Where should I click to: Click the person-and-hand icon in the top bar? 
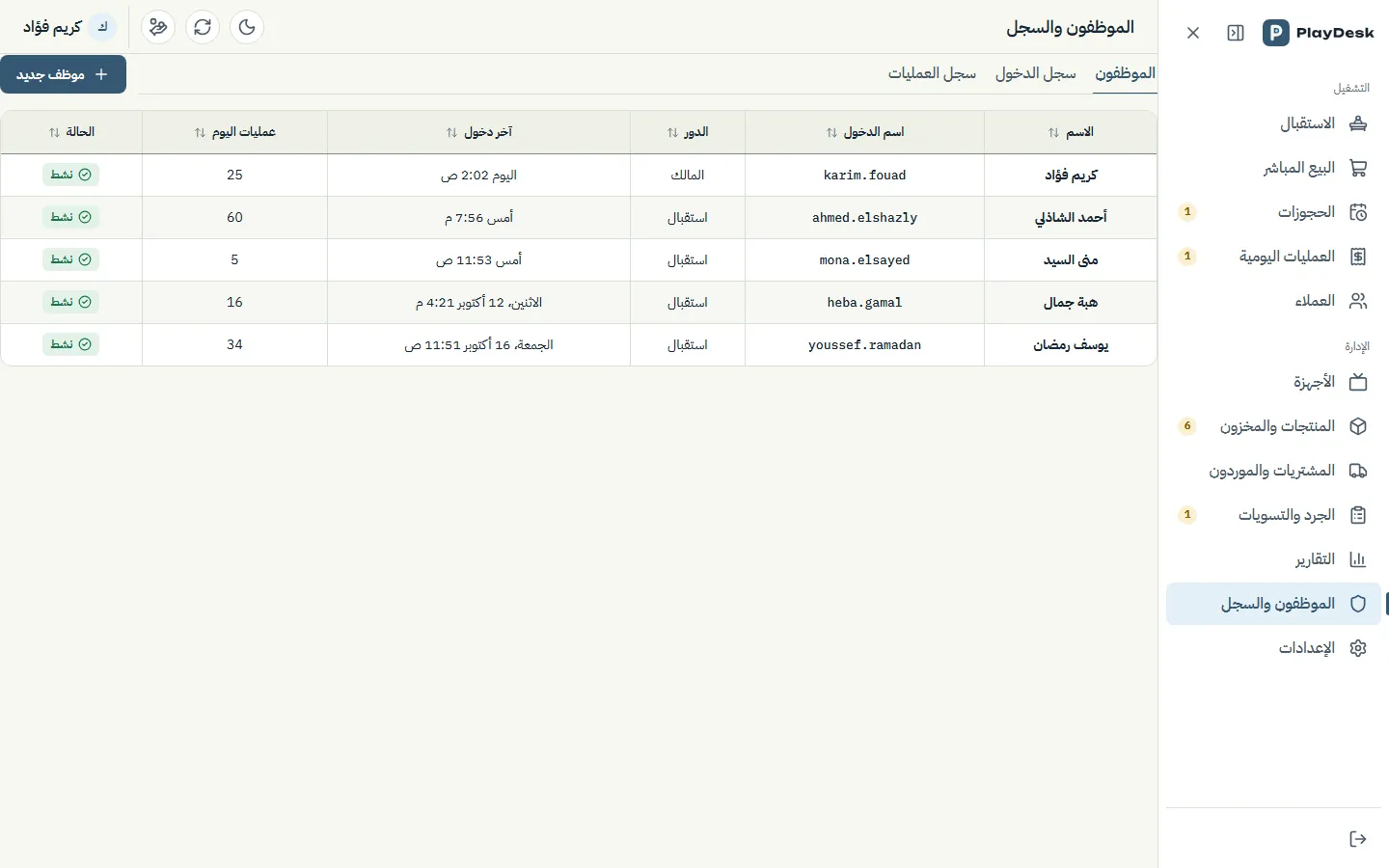point(158,27)
